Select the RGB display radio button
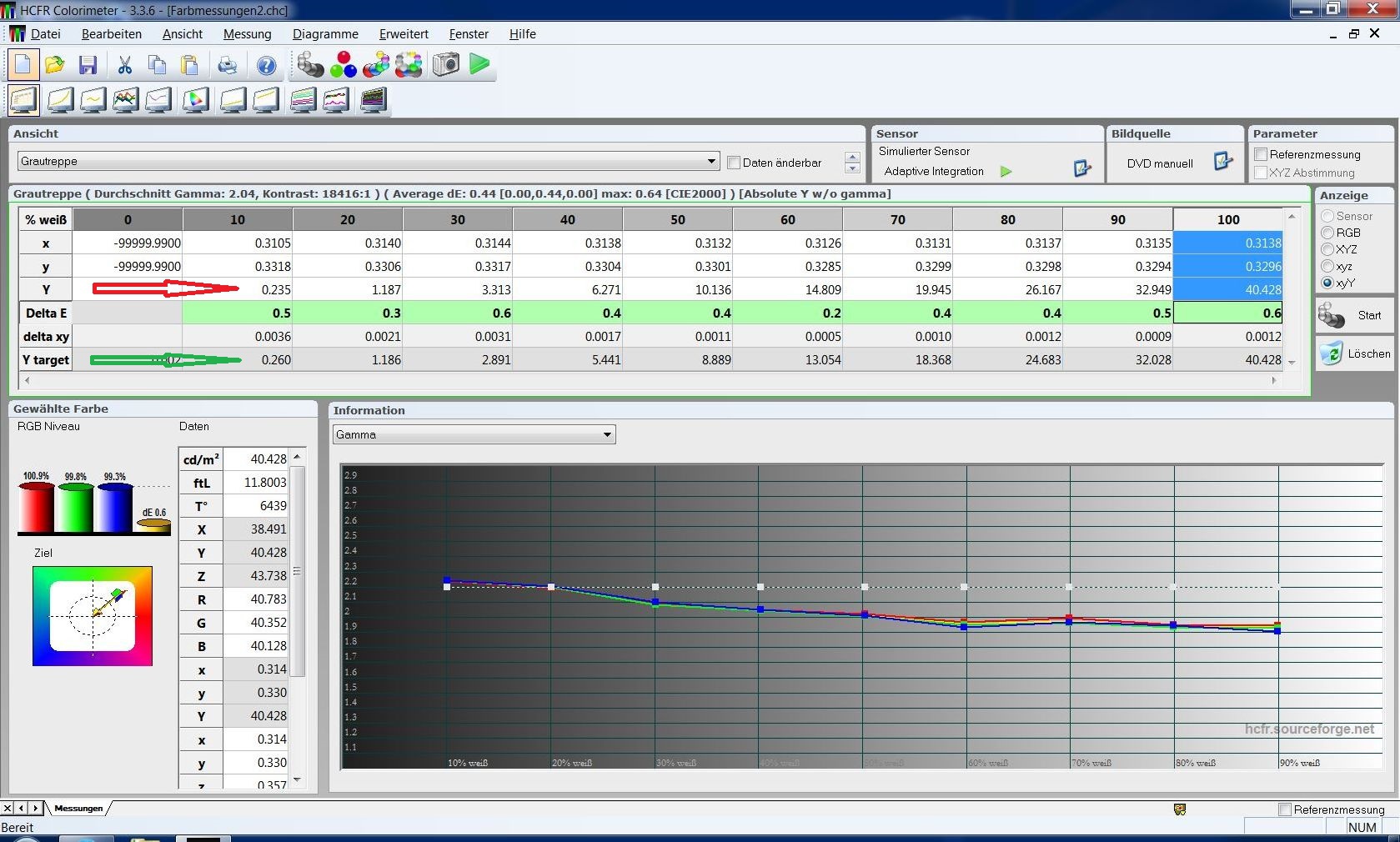Image resolution: width=1400 pixels, height=842 pixels. coord(1327,233)
